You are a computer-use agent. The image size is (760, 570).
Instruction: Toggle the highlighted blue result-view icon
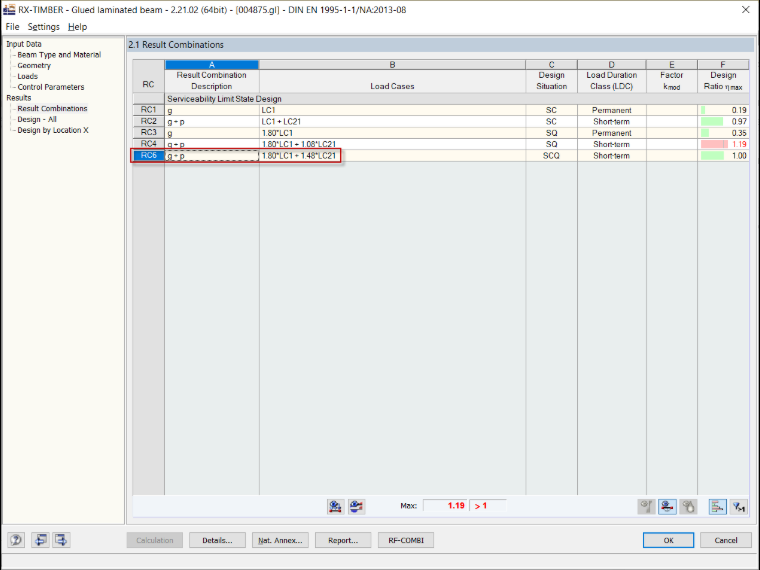(x=667, y=507)
